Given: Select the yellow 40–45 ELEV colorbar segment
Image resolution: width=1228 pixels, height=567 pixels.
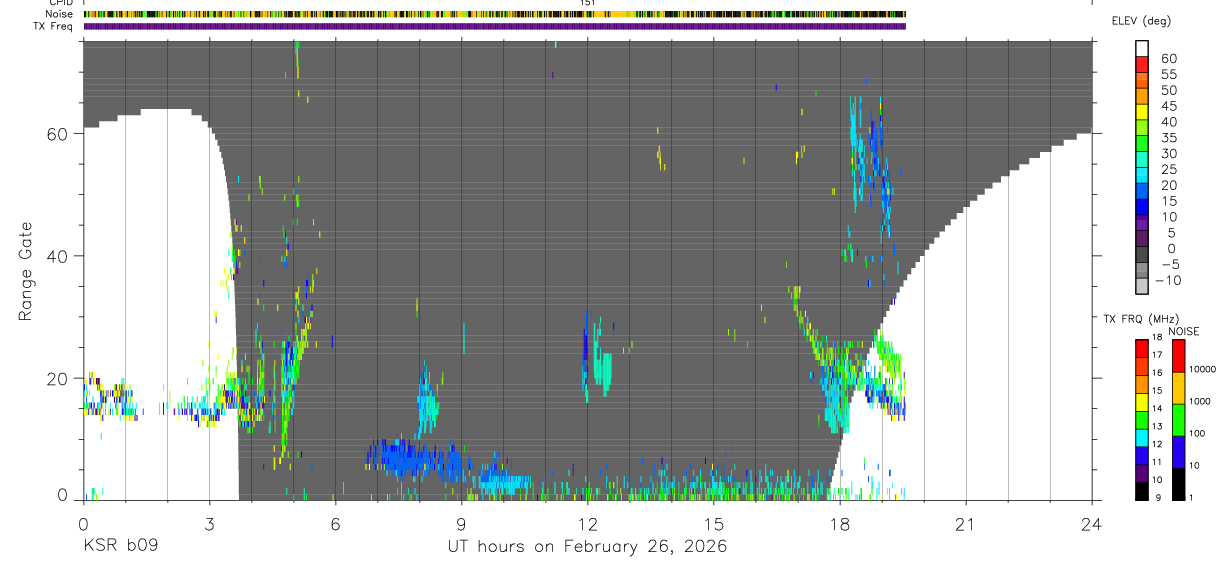Looking at the screenshot, I should [x=1142, y=112].
